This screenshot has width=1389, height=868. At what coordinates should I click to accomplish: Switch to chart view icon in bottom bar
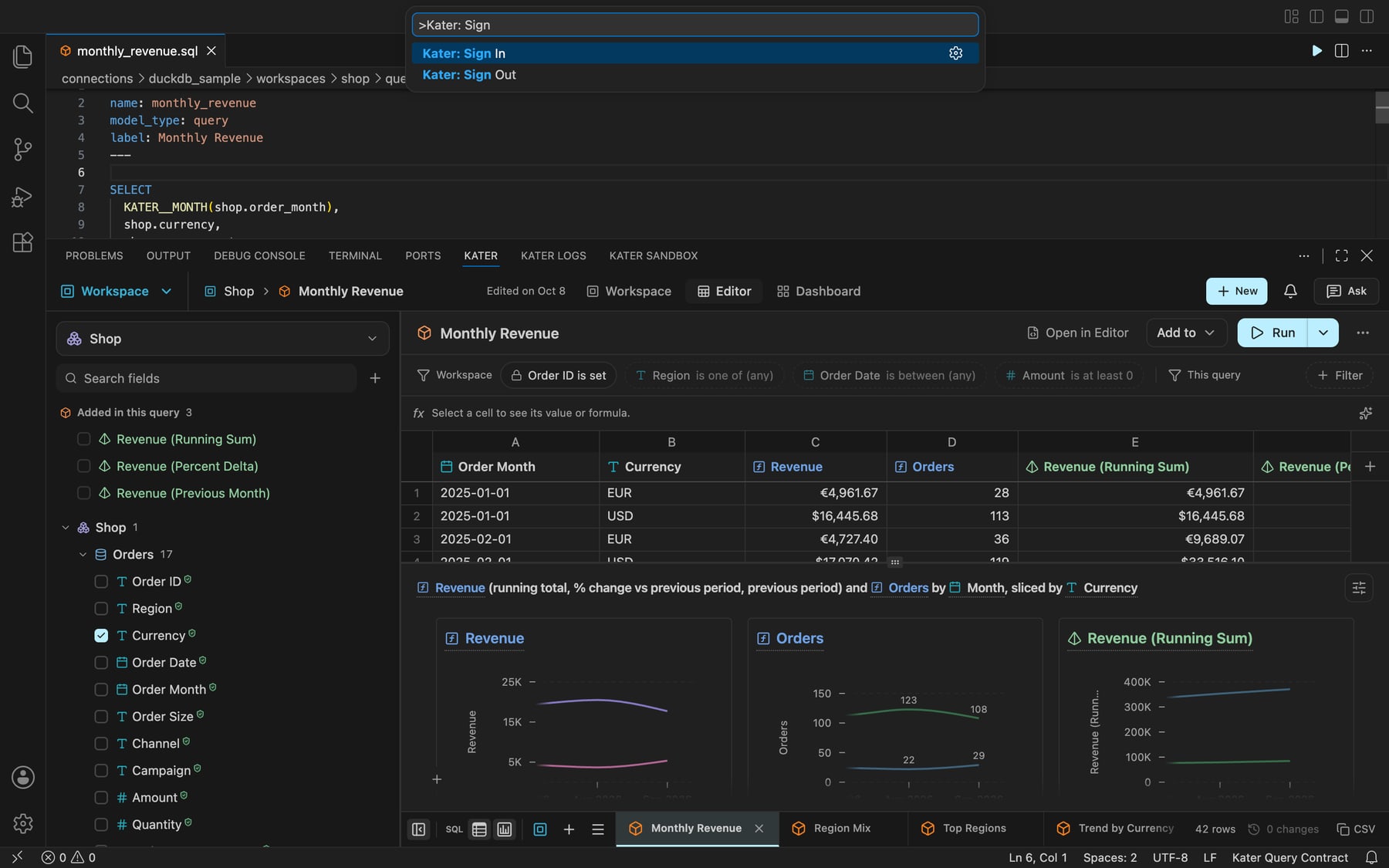[x=505, y=829]
